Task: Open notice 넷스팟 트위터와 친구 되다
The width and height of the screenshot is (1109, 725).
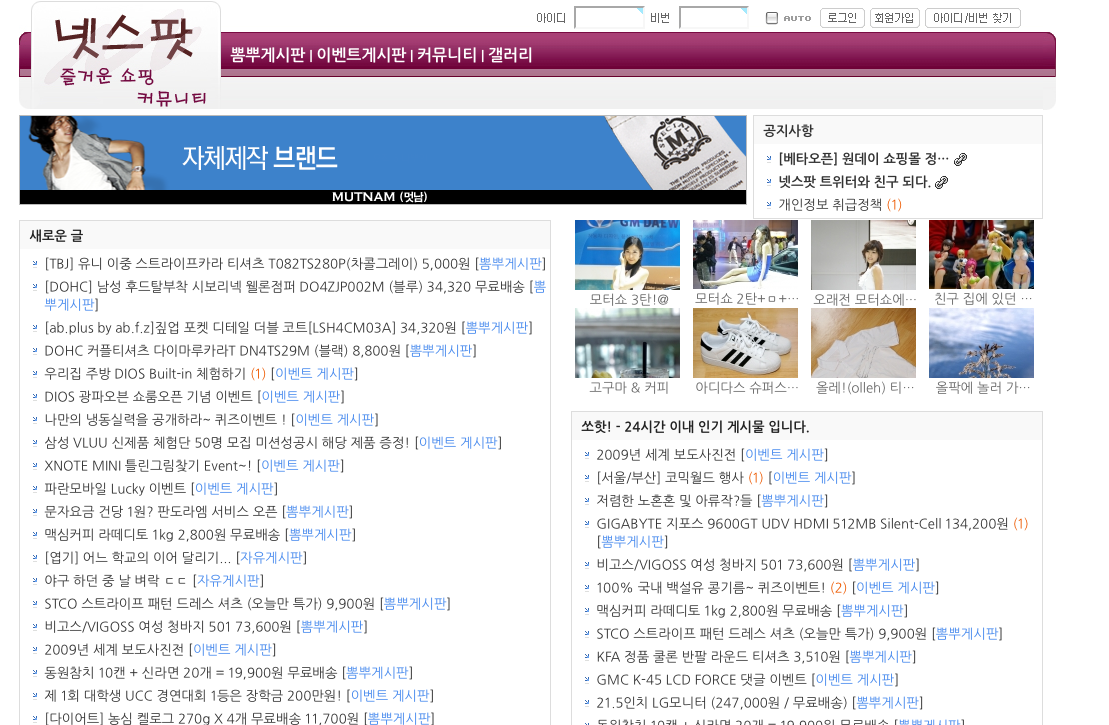Action: click(854, 182)
